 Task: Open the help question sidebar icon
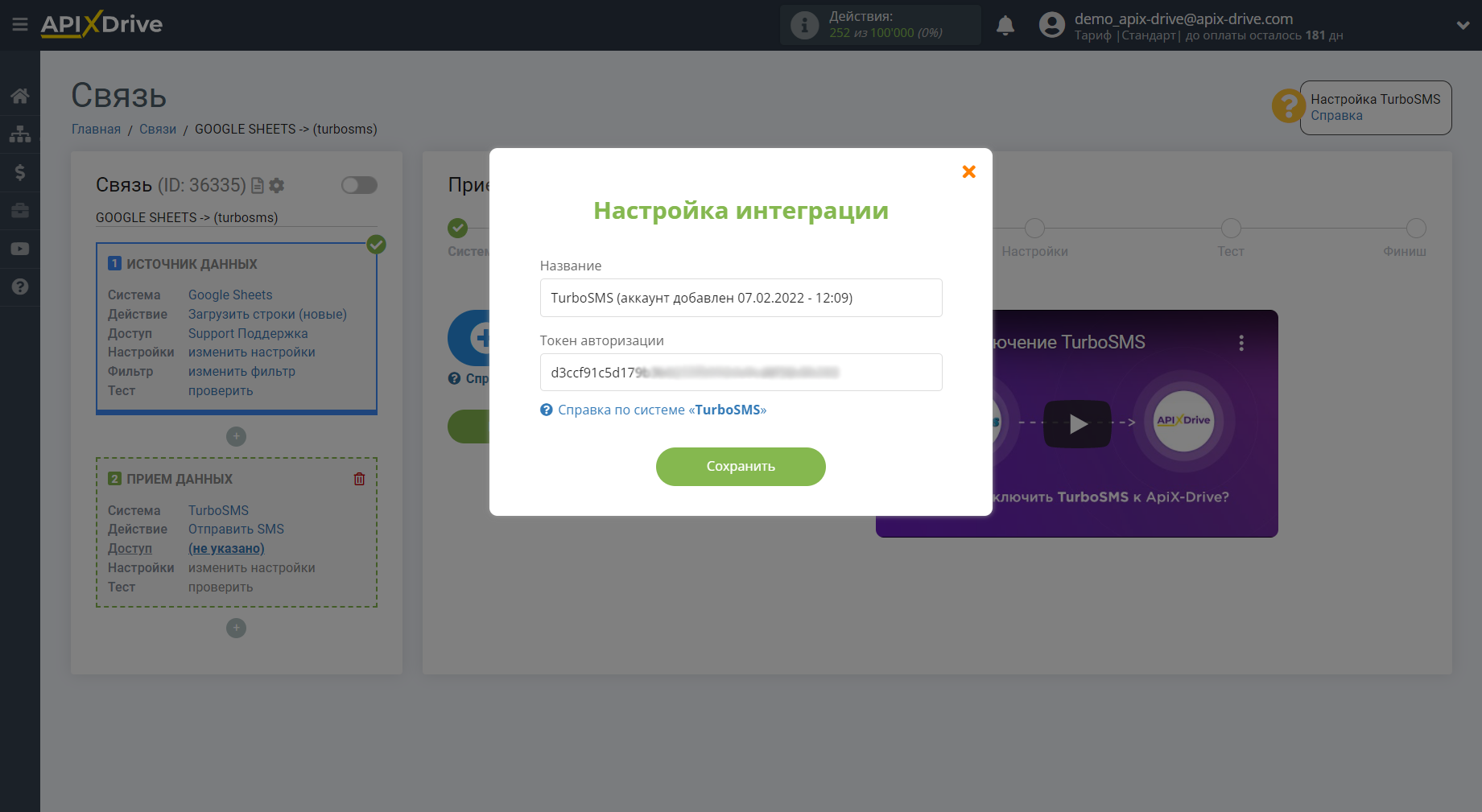click(20, 286)
